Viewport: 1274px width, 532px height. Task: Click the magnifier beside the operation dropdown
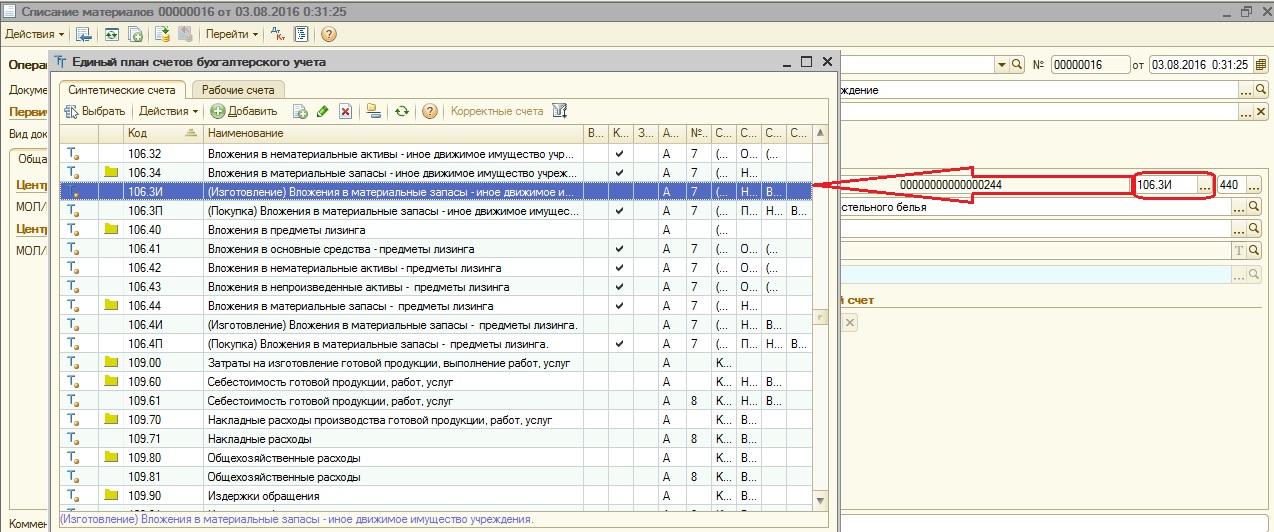coord(1018,64)
